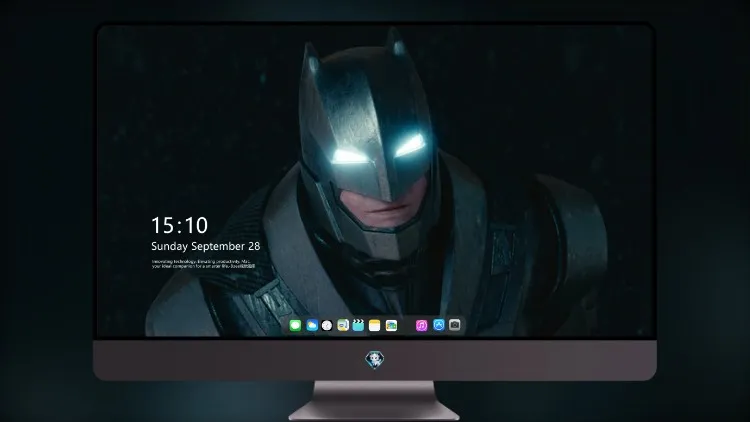Click the Sunday September 28 date text

click(x=206, y=246)
